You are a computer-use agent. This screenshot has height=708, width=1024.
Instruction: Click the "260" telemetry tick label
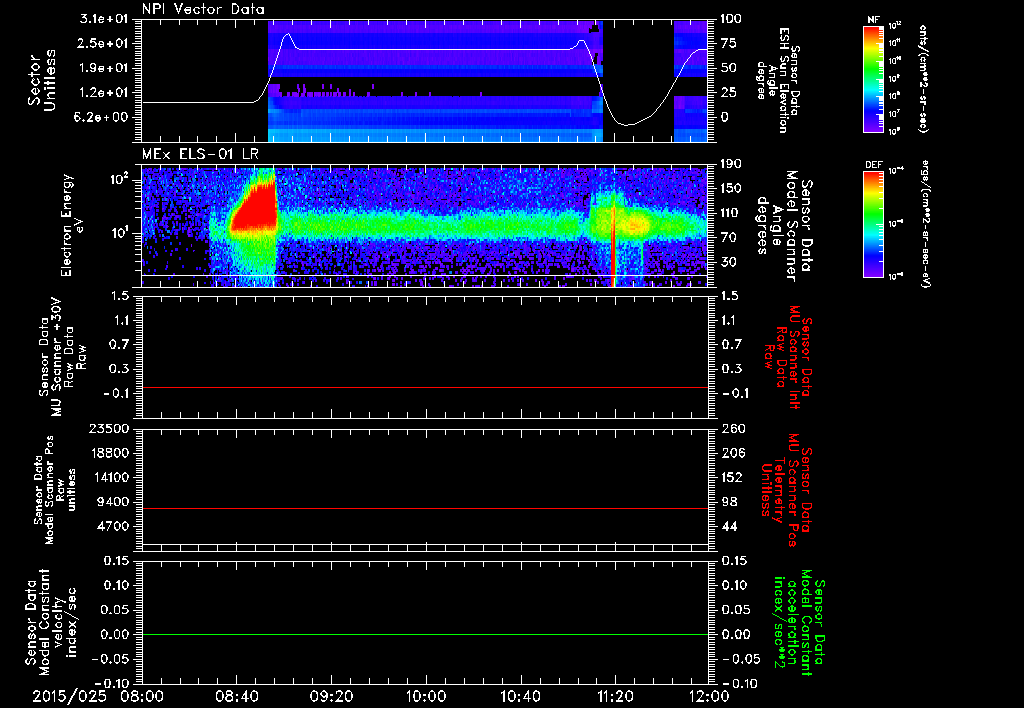click(x=731, y=429)
